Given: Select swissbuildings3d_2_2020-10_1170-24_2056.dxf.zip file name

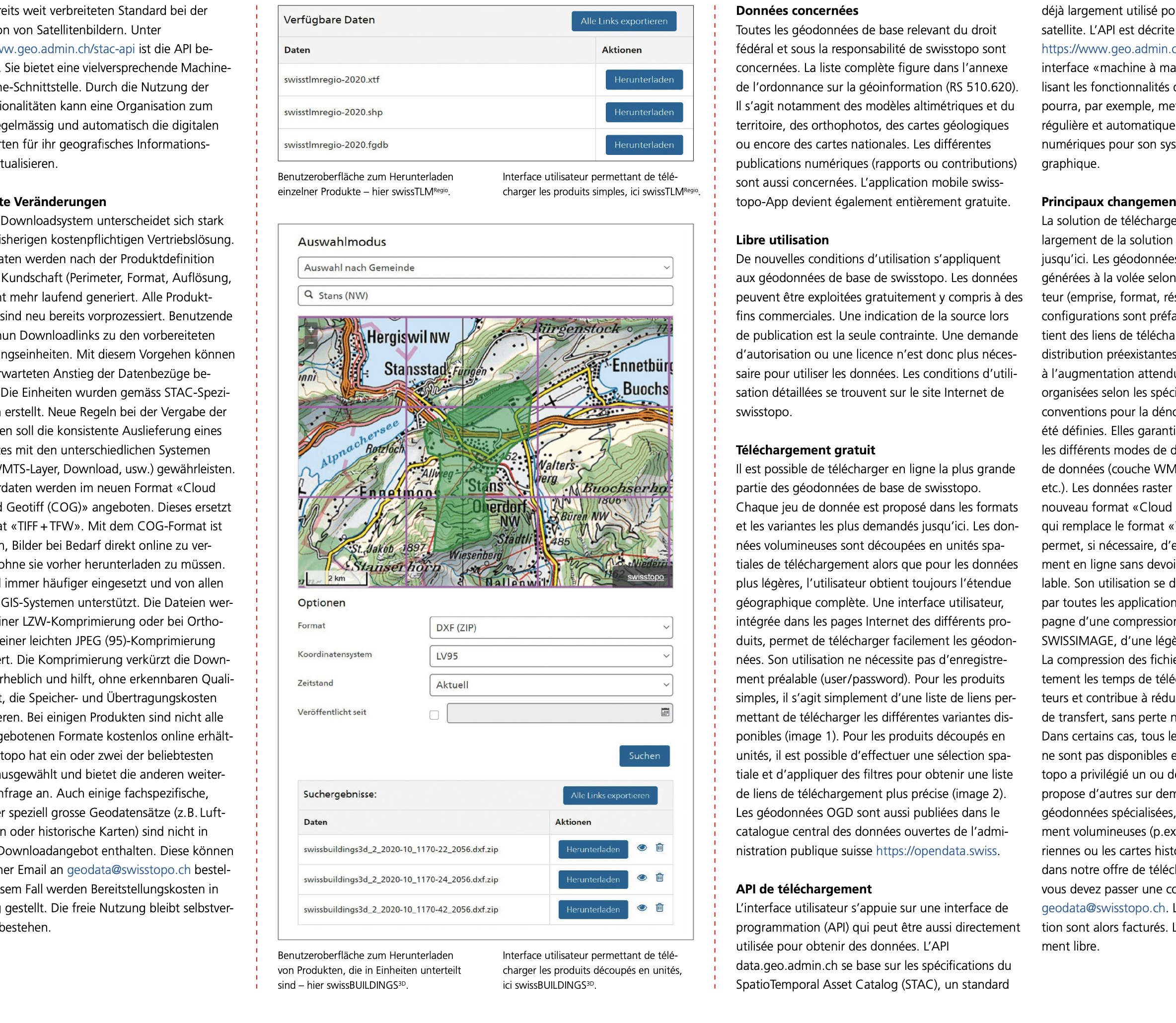Looking at the screenshot, I should pyautogui.click(x=401, y=879).
